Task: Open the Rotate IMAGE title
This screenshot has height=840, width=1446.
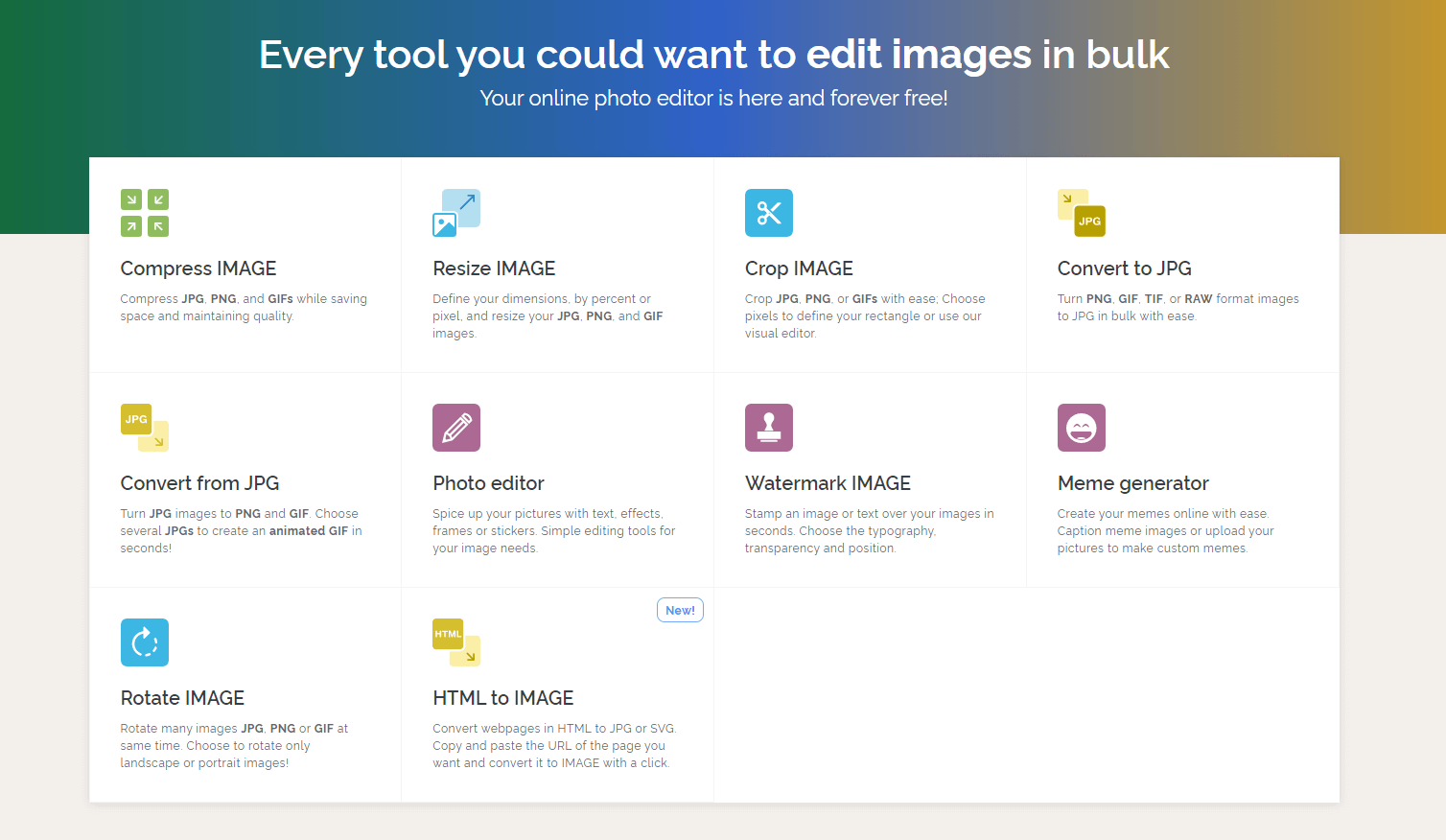Action: [x=182, y=698]
